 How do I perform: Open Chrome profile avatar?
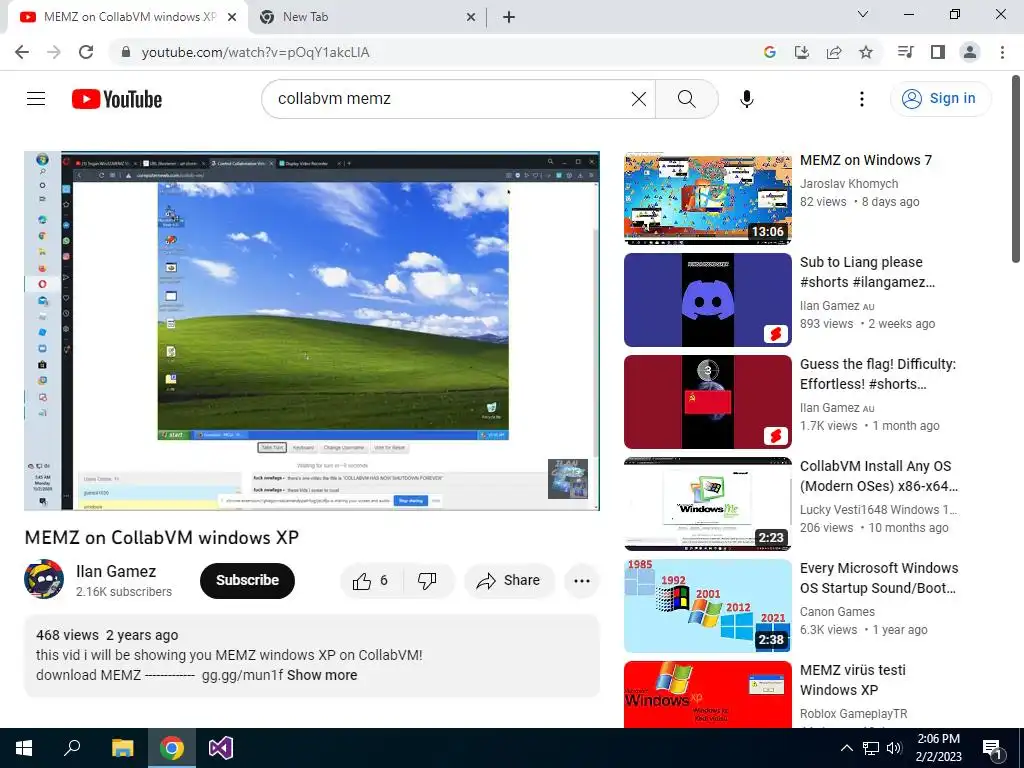click(970, 52)
